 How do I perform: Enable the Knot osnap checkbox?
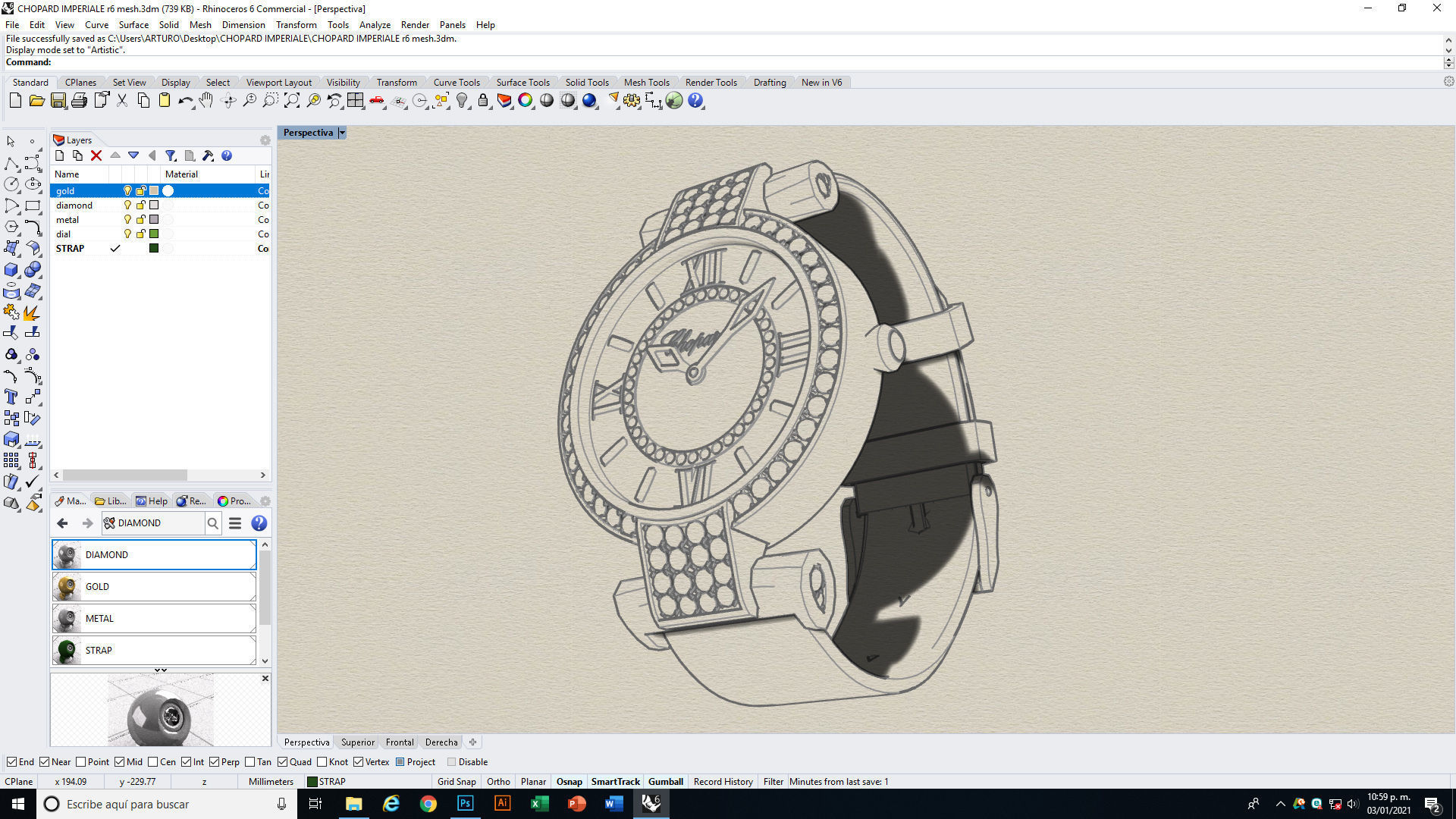pos(322,762)
